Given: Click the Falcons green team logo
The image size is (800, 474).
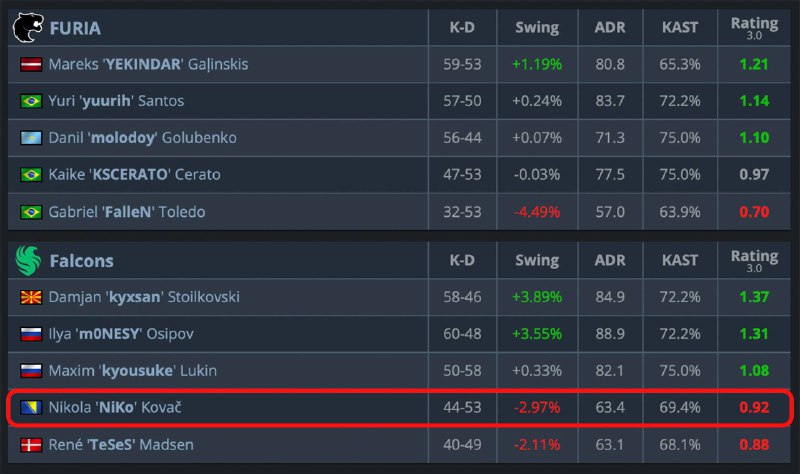Looking at the screenshot, I should [x=28, y=261].
